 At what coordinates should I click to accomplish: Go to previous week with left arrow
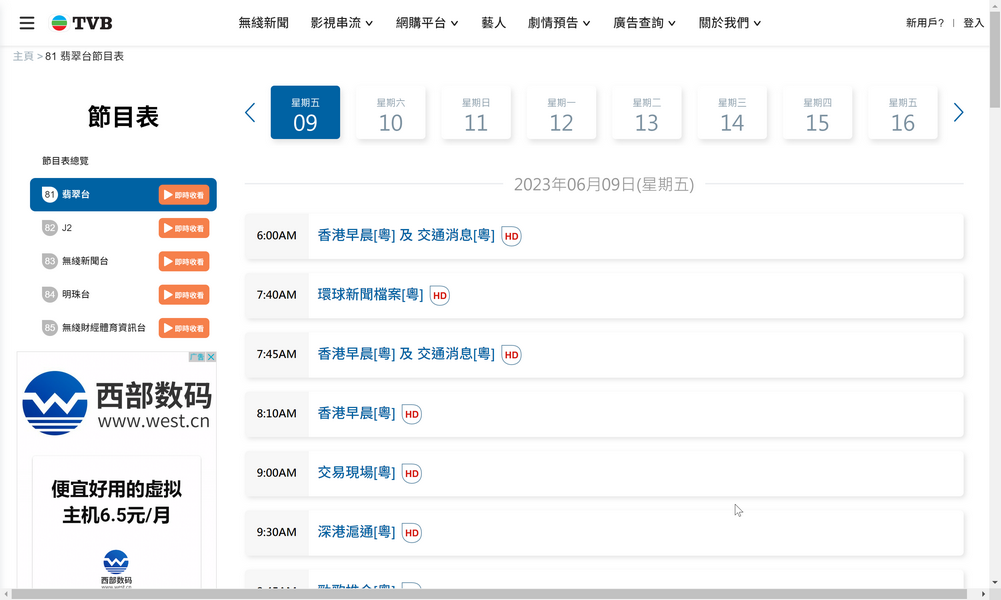[x=250, y=113]
